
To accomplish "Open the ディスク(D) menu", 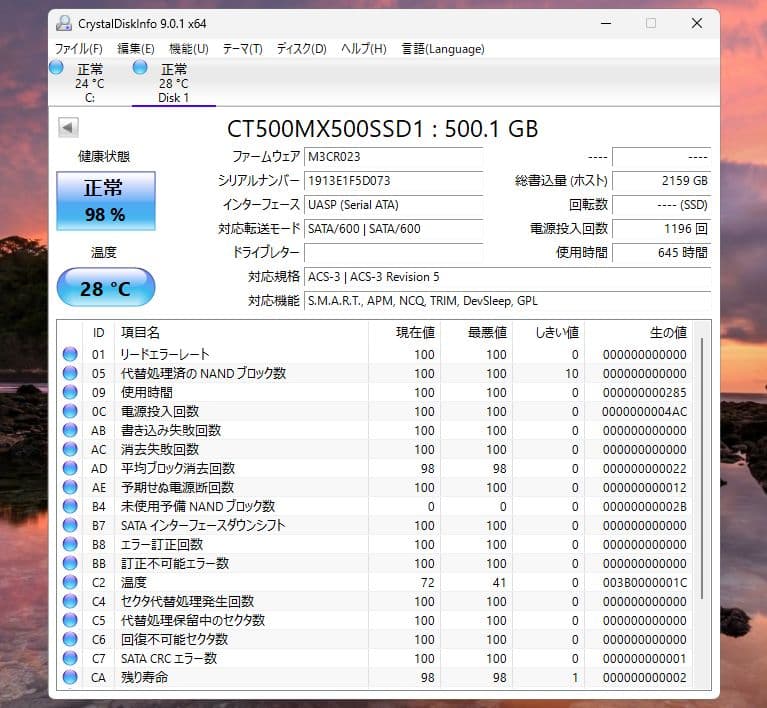I will tap(301, 48).
